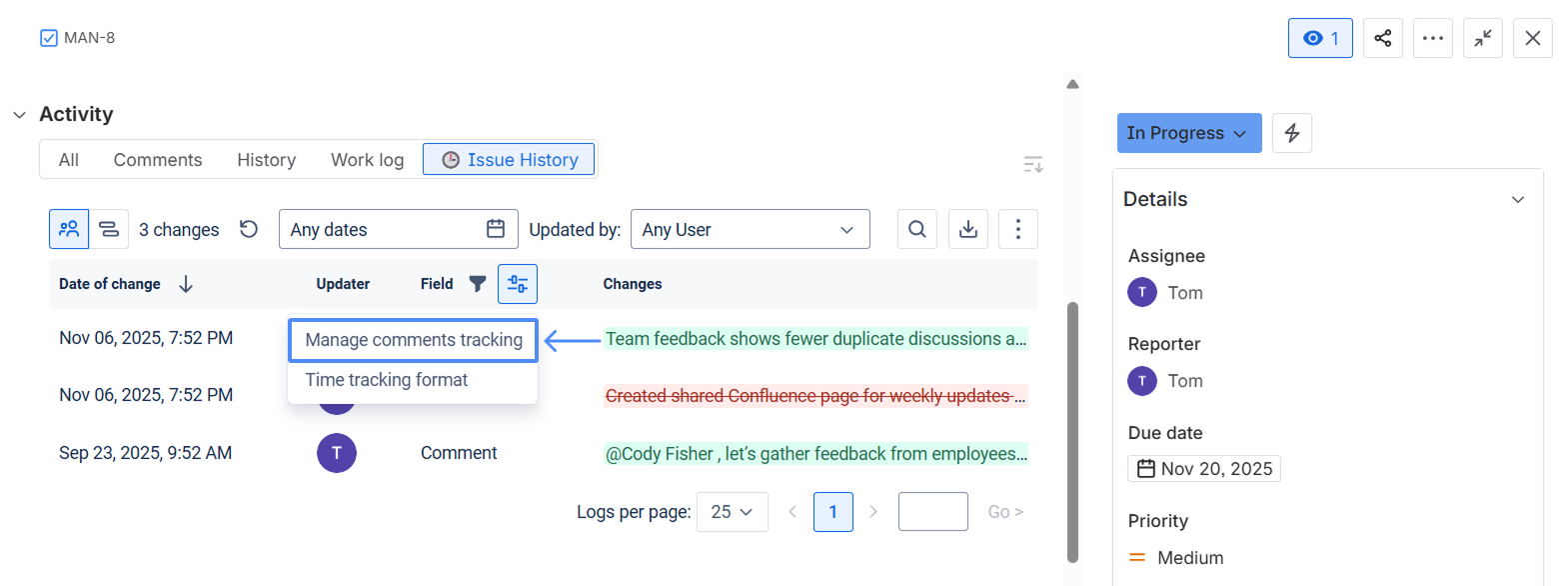Click the activity sort order icon
This screenshot has height=586, width=1568.
(x=1032, y=164)
